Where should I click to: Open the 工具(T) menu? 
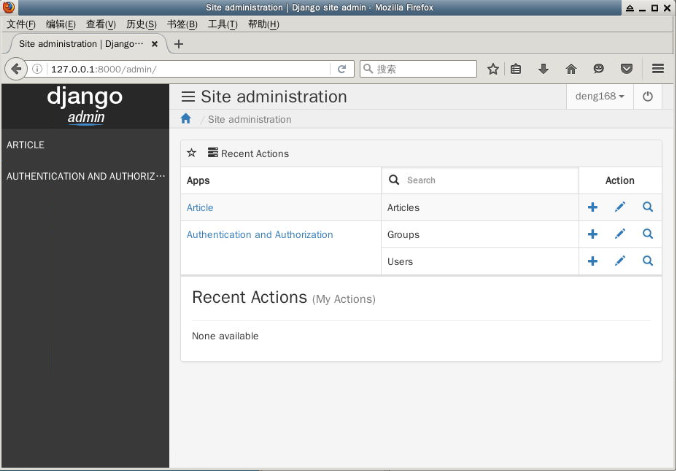(222, 25)
